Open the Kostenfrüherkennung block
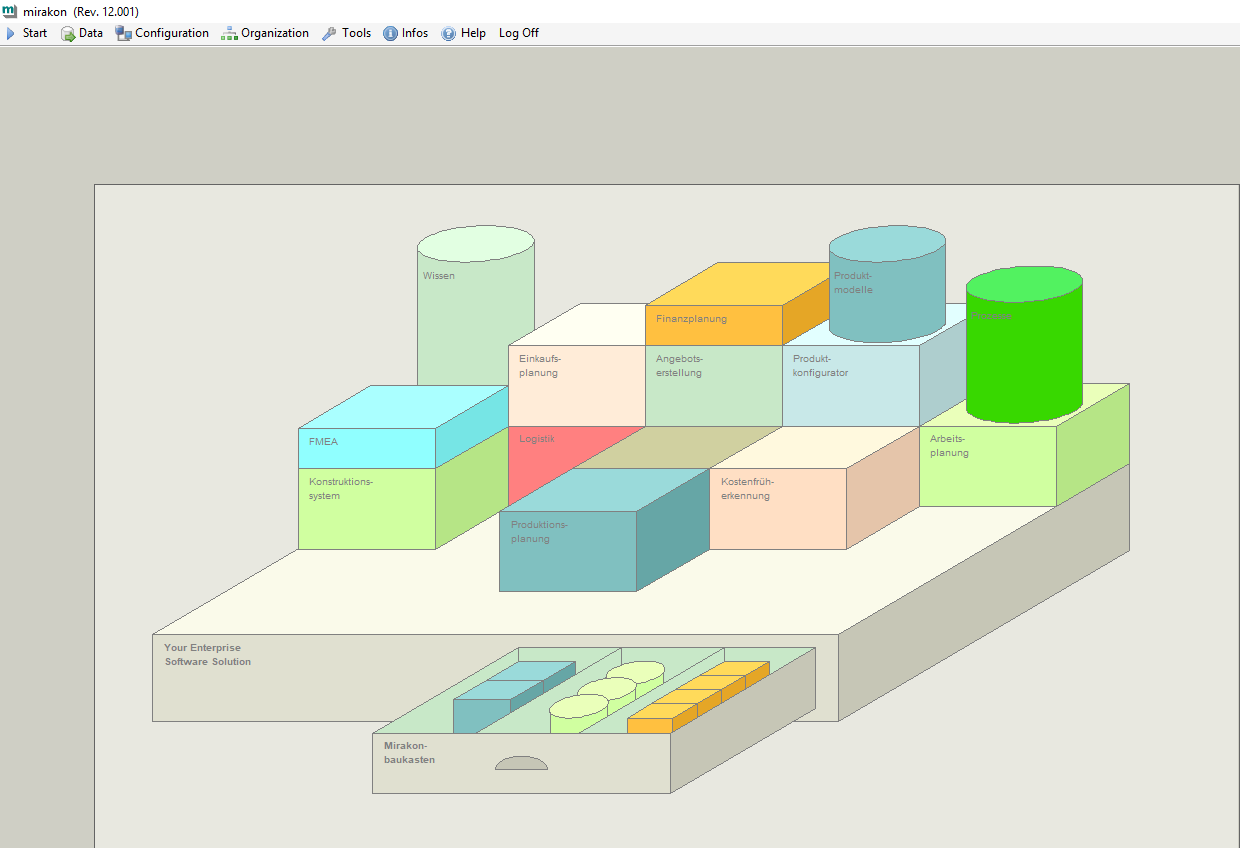 click(x=778, y=508)
